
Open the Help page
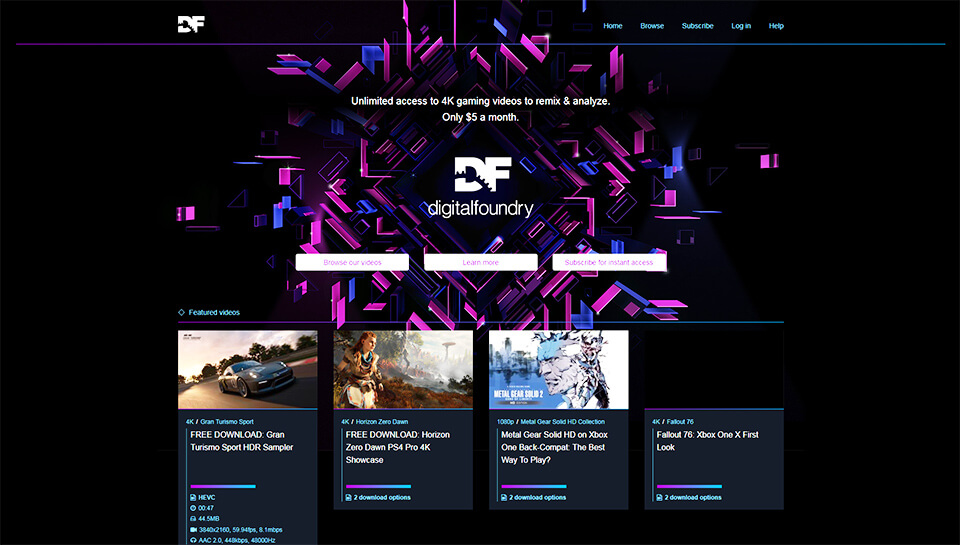point(776,26)
